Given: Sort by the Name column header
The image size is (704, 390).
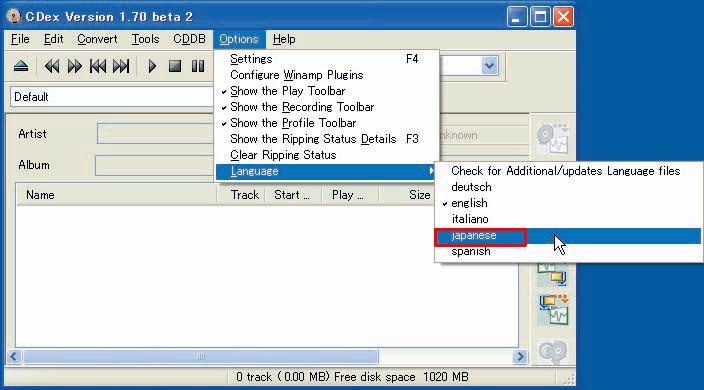Looking at the screenshot, I should (x=117, y=195).
